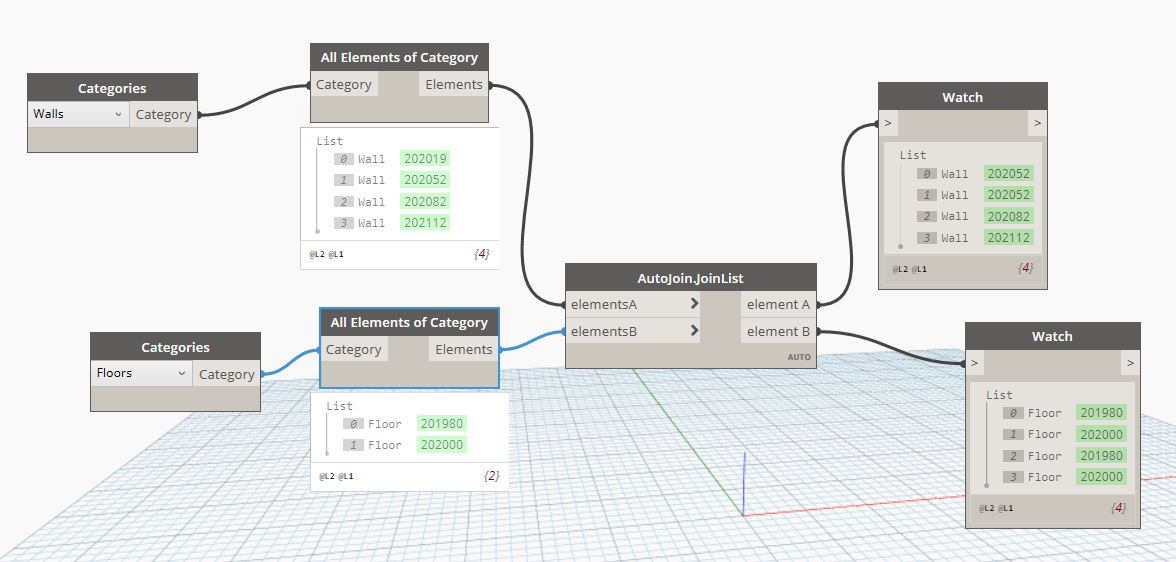The width and height of the screenshot is (1176, 562).
Task: Expand the elementsB port level chevron
Action: [694, 330]
